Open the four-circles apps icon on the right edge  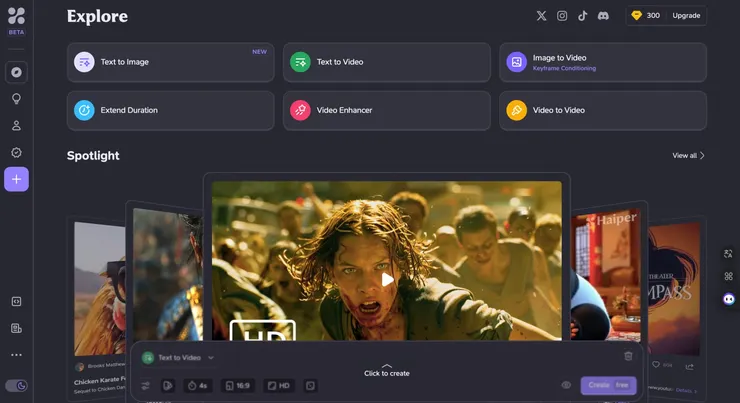pyautogui.click(x=728, y=276)
